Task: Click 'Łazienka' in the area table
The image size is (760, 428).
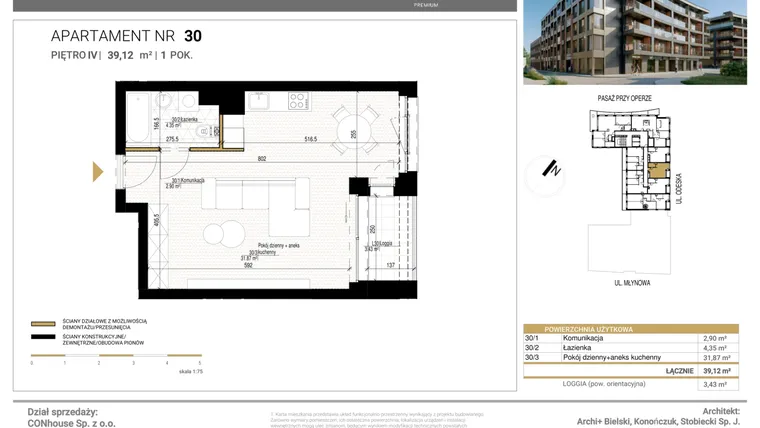Action: [577, 348]
